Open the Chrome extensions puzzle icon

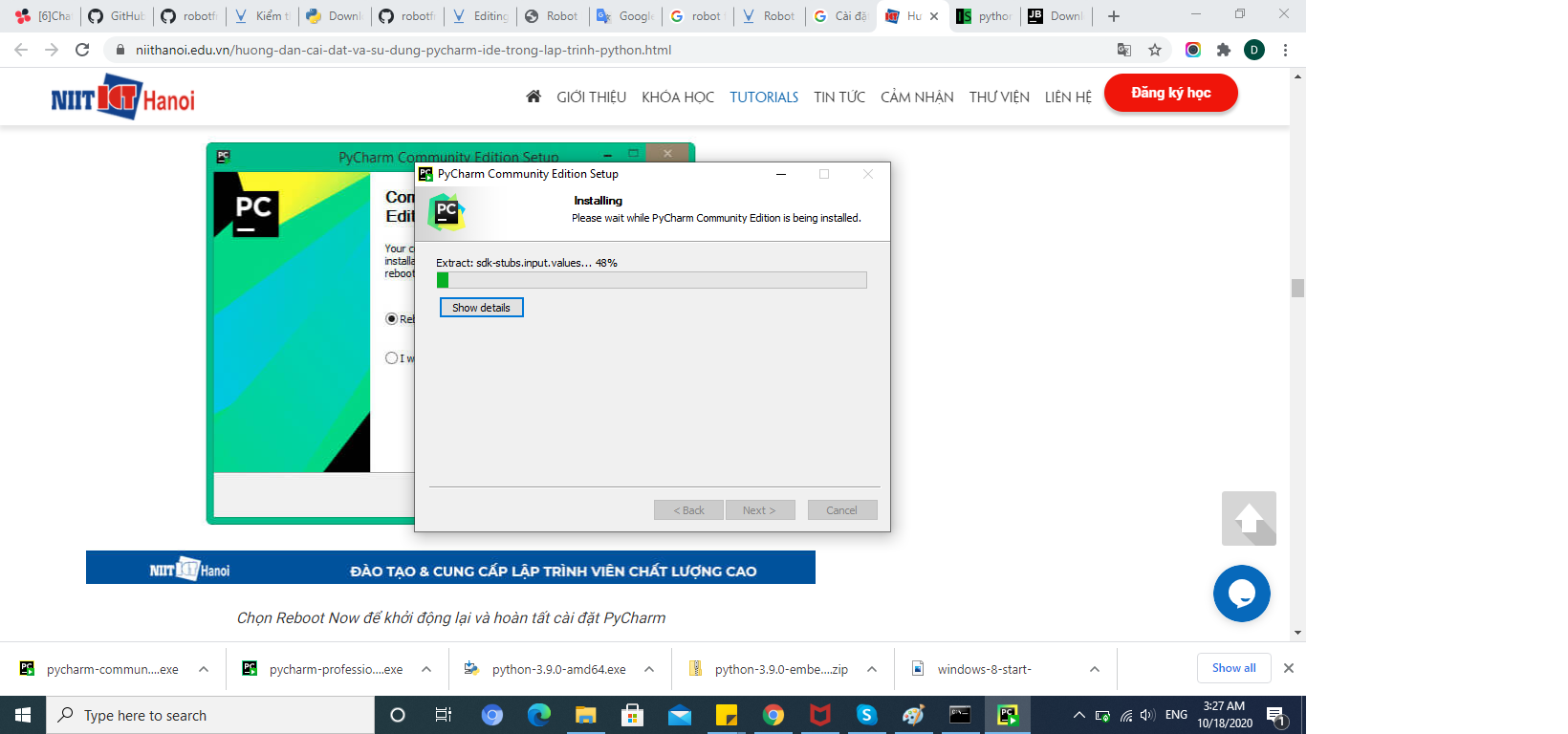[x=1223, y=50]
